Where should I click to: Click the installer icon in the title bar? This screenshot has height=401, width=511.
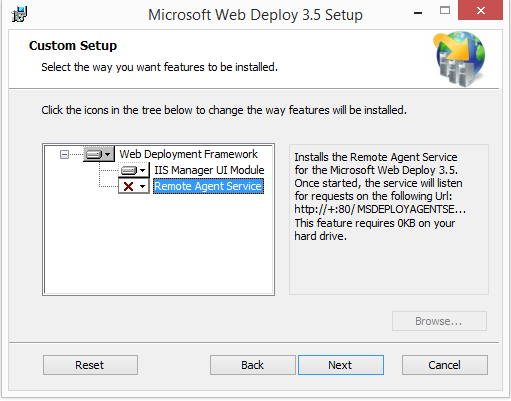point(19,14)
